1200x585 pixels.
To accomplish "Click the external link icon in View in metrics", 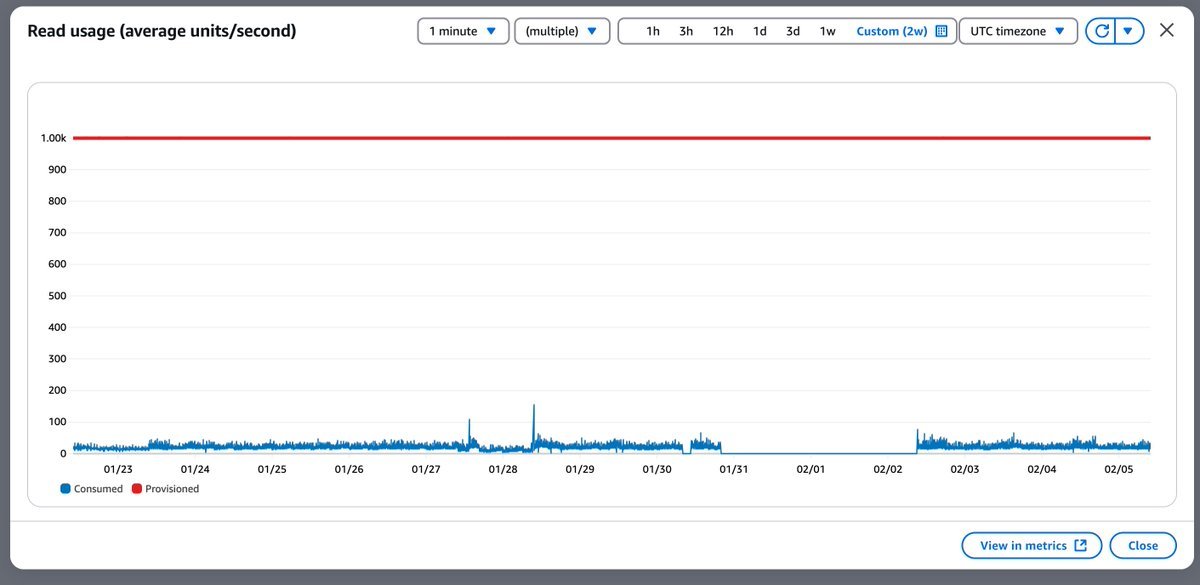I will [1080, 545].
